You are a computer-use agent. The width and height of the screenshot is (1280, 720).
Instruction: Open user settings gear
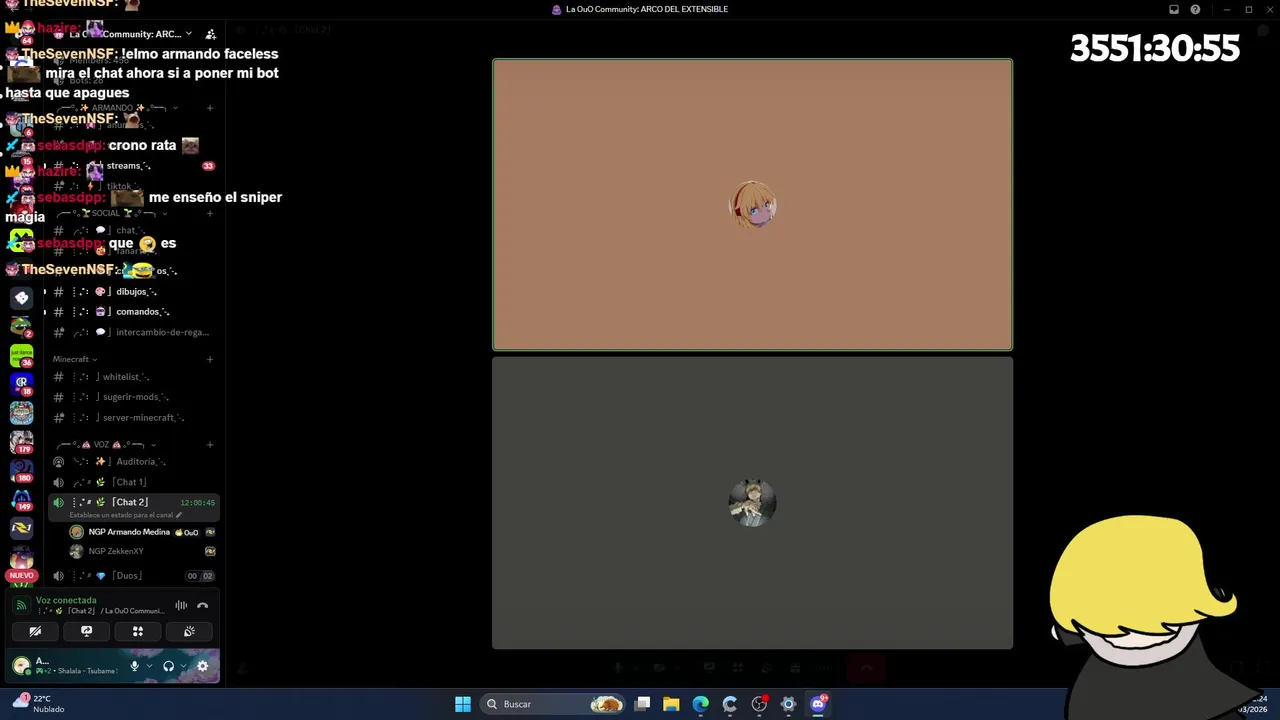[202, 666]
